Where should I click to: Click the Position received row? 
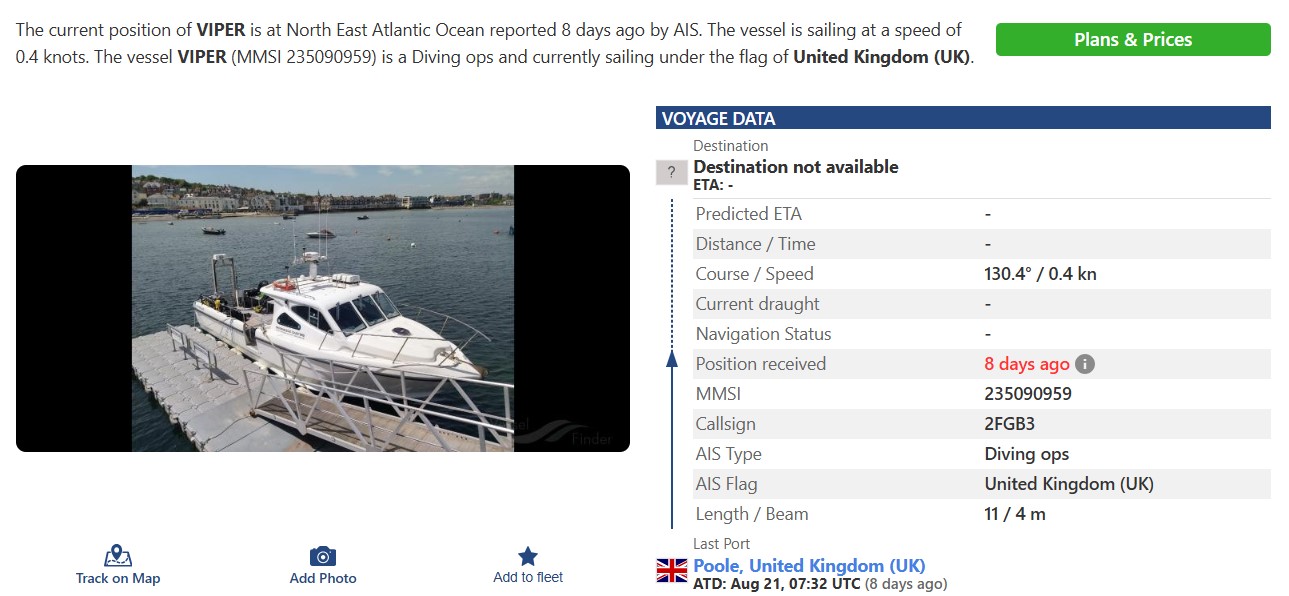tap(982, 364)
